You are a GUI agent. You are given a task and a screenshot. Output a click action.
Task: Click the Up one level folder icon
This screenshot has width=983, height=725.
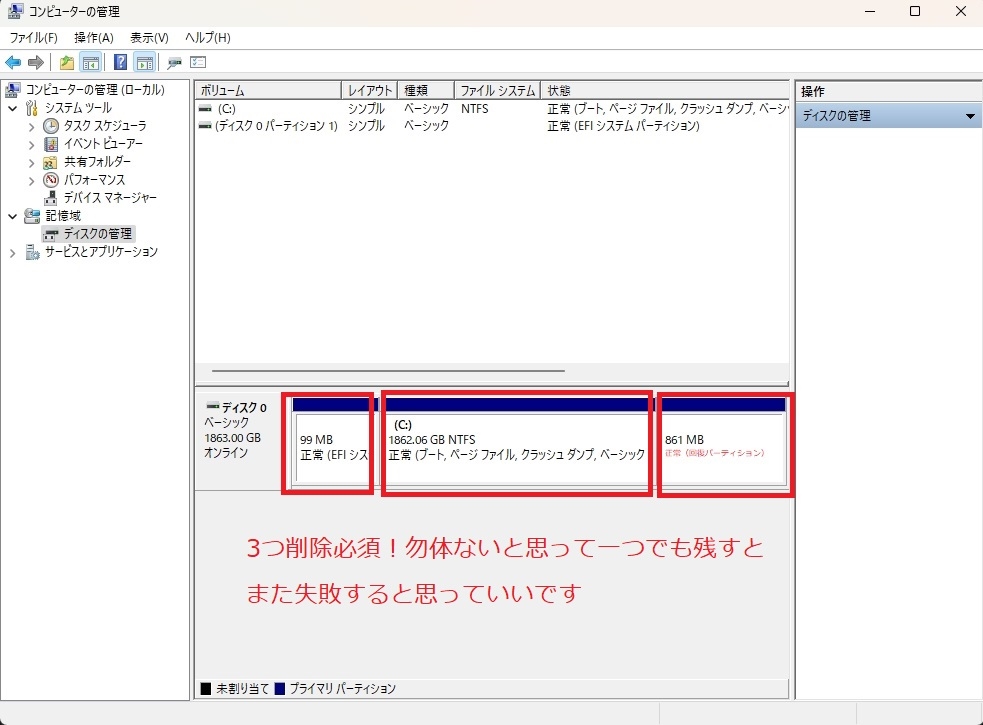66,63
